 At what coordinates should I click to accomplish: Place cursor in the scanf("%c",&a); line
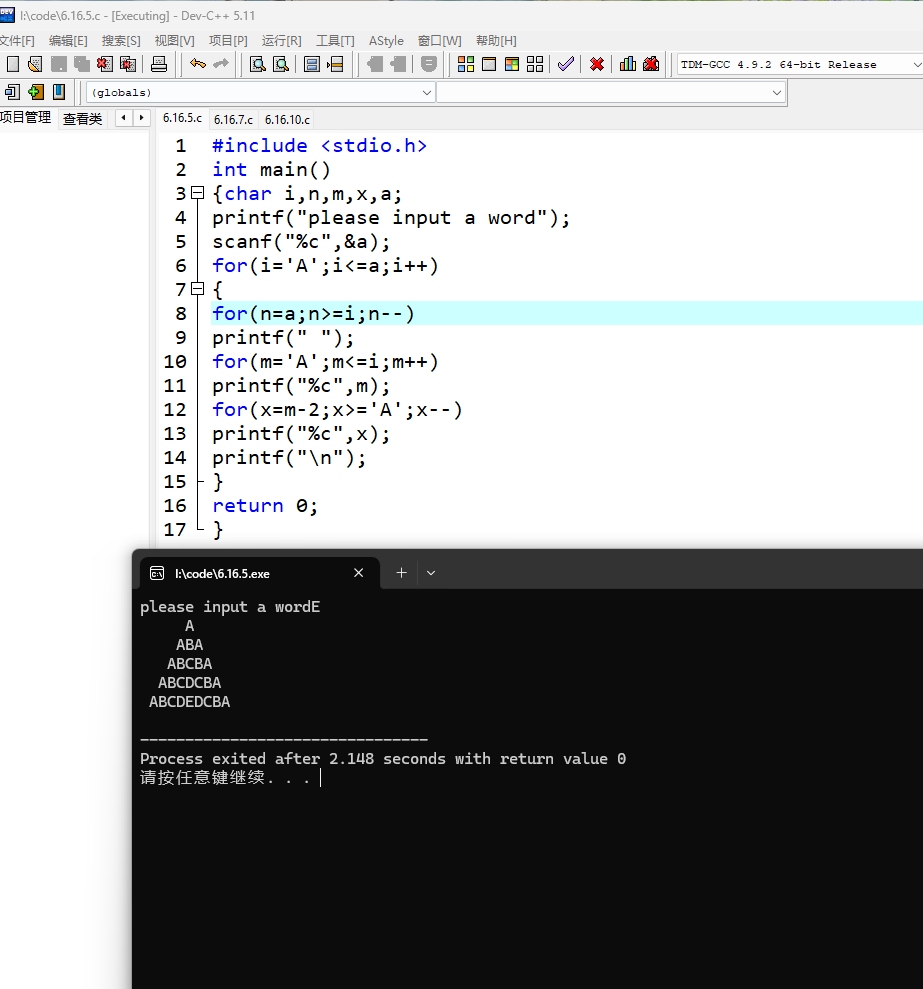pyautogui.click(x=301, y=242)
